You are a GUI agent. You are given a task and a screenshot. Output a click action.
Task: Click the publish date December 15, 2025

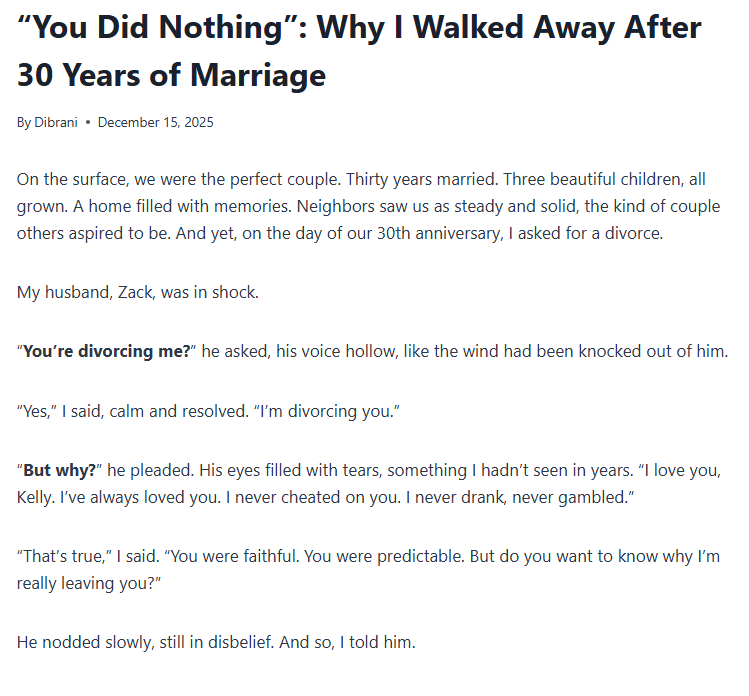tap(155, 123)
